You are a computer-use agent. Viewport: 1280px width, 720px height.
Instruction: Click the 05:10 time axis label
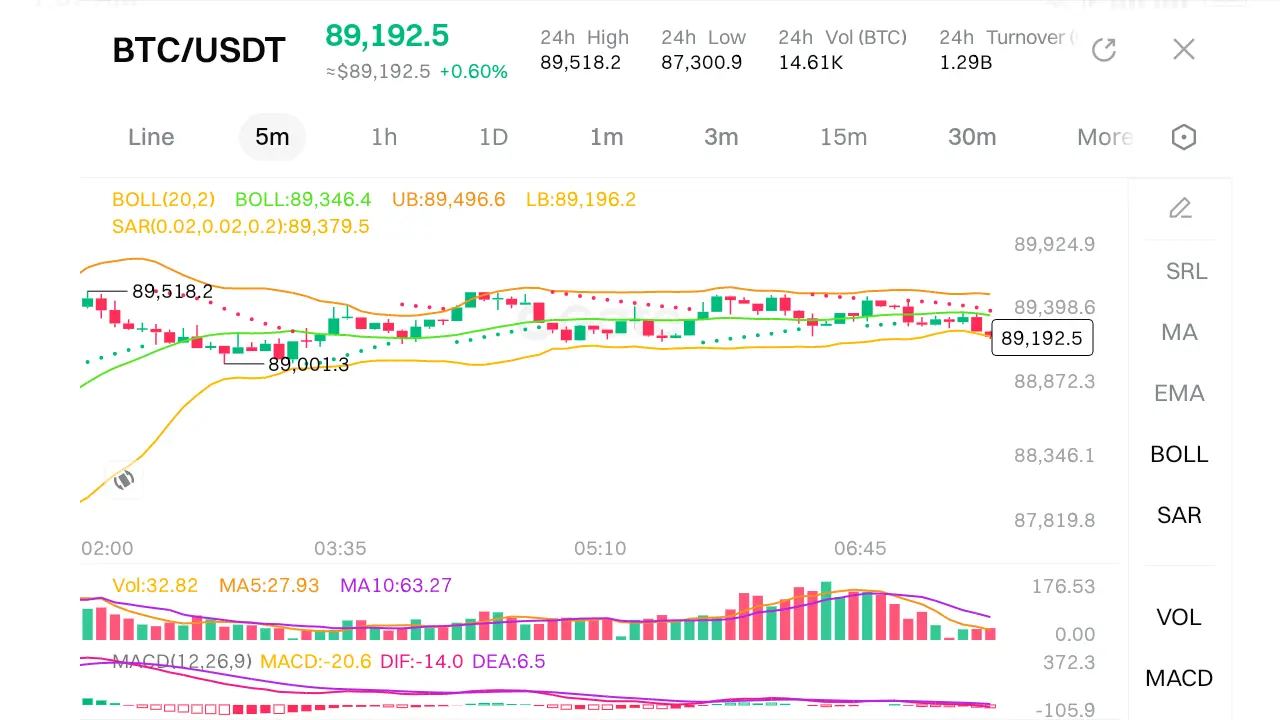click(600, 548)
